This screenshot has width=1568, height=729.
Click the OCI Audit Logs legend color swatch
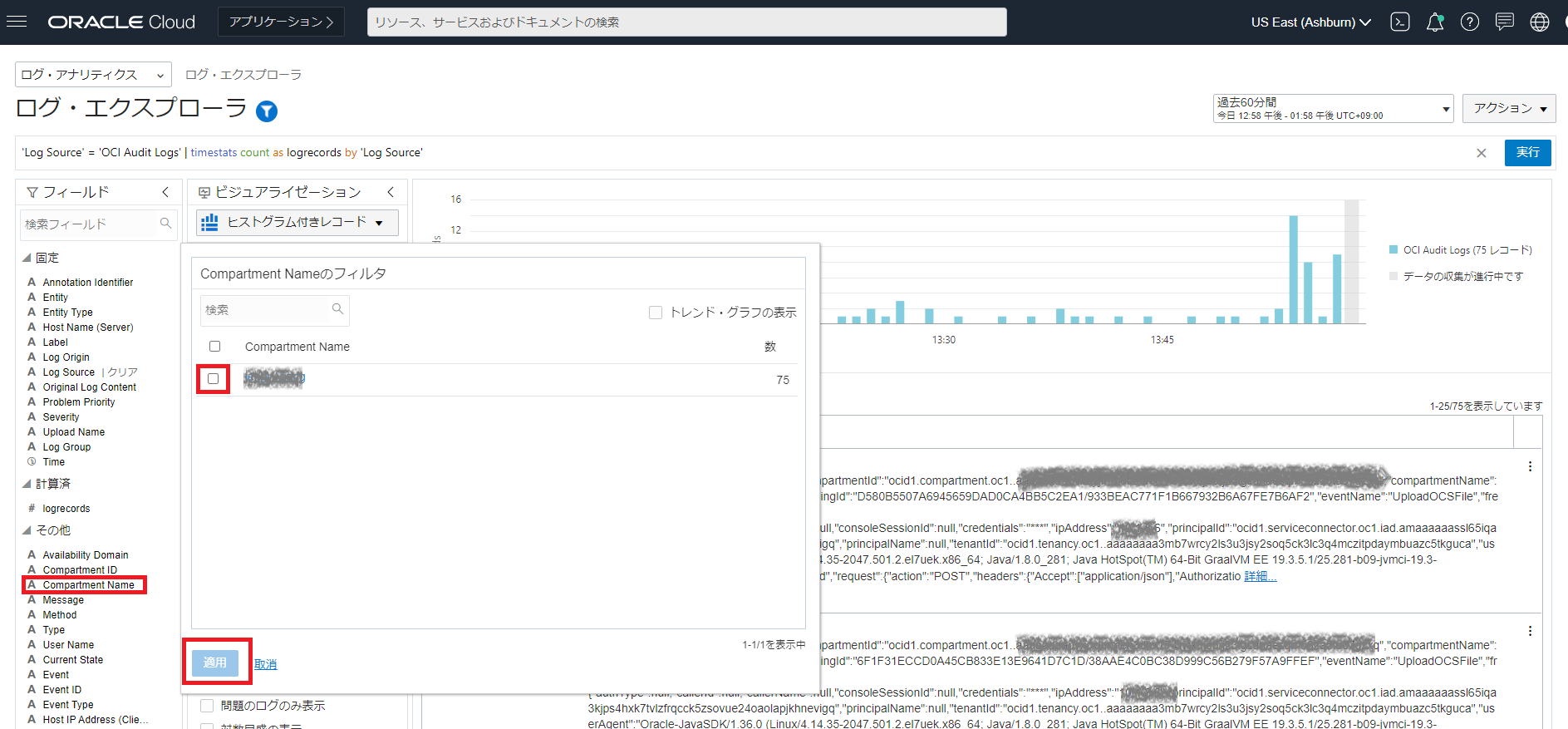(1394, 249)
